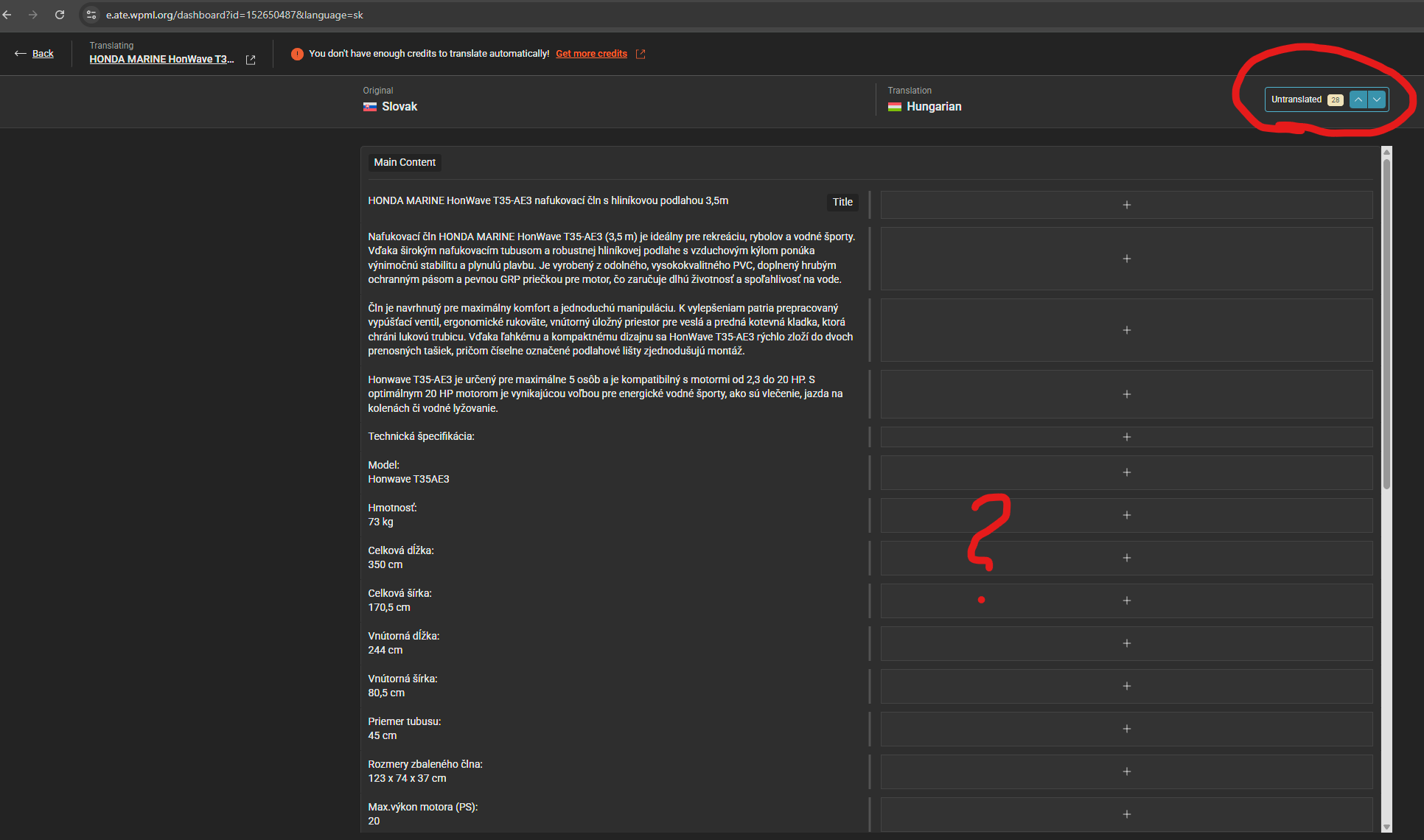Jump to next untranslated segment
This screenshot has height=840, width=1424.
[1377, 99]
